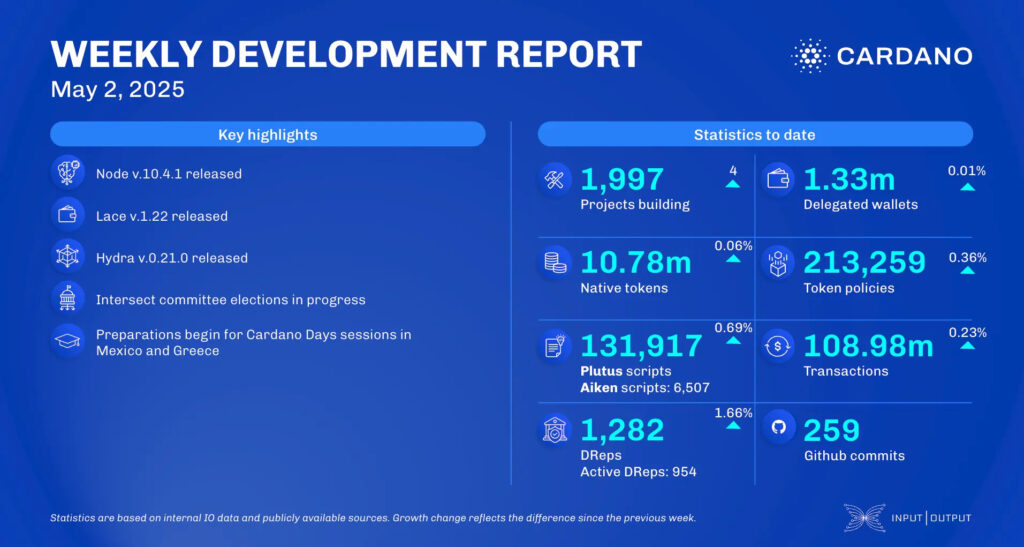Click the 'Projects building' label
1024x547 pixels.
pyautogui.click(x=635, y=204)
